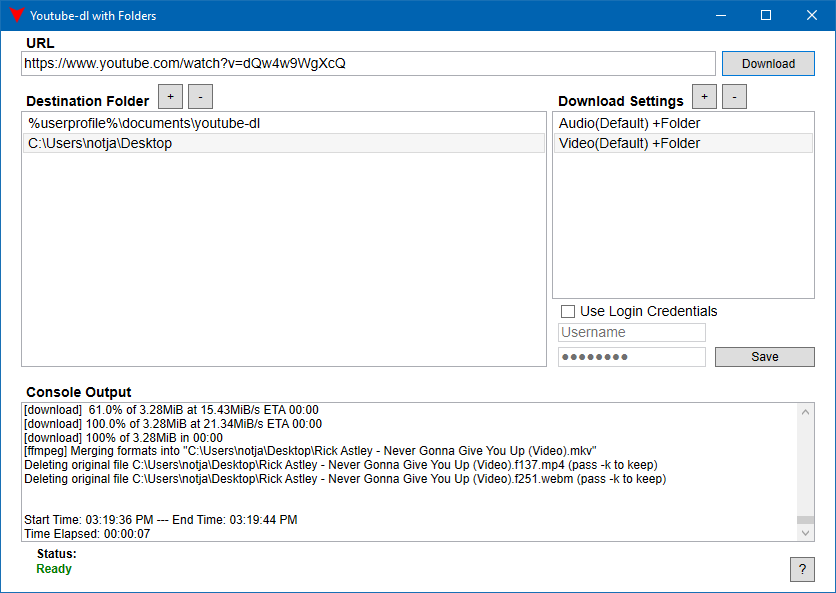Image resolution: width=836 pixels, height=593 pixels.
Task: Click the console output scrollbar thumb
Action: tap(805, 520)
